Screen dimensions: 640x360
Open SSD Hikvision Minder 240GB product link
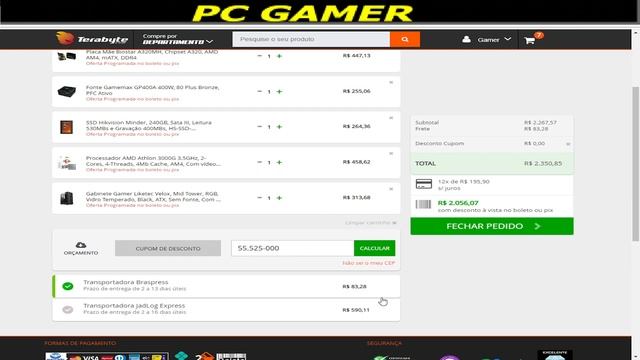149,125
